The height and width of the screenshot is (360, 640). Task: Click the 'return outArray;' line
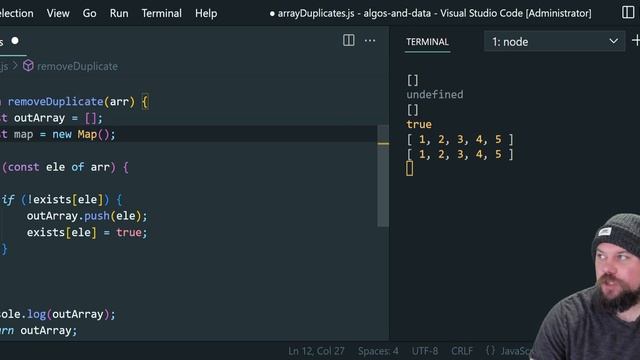coord(38,330)
